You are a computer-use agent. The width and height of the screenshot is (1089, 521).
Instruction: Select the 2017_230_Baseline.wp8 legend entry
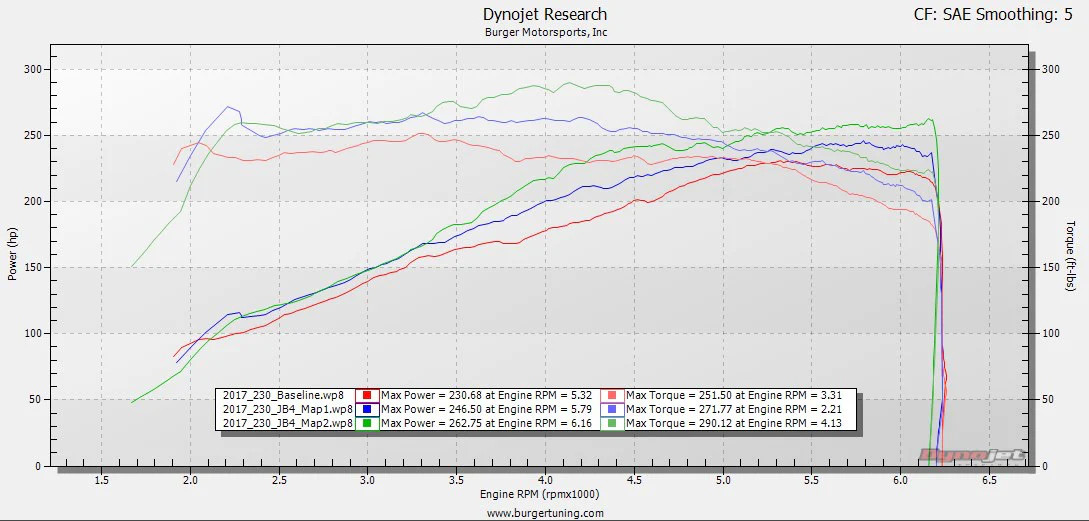click(x=283, y=395)
